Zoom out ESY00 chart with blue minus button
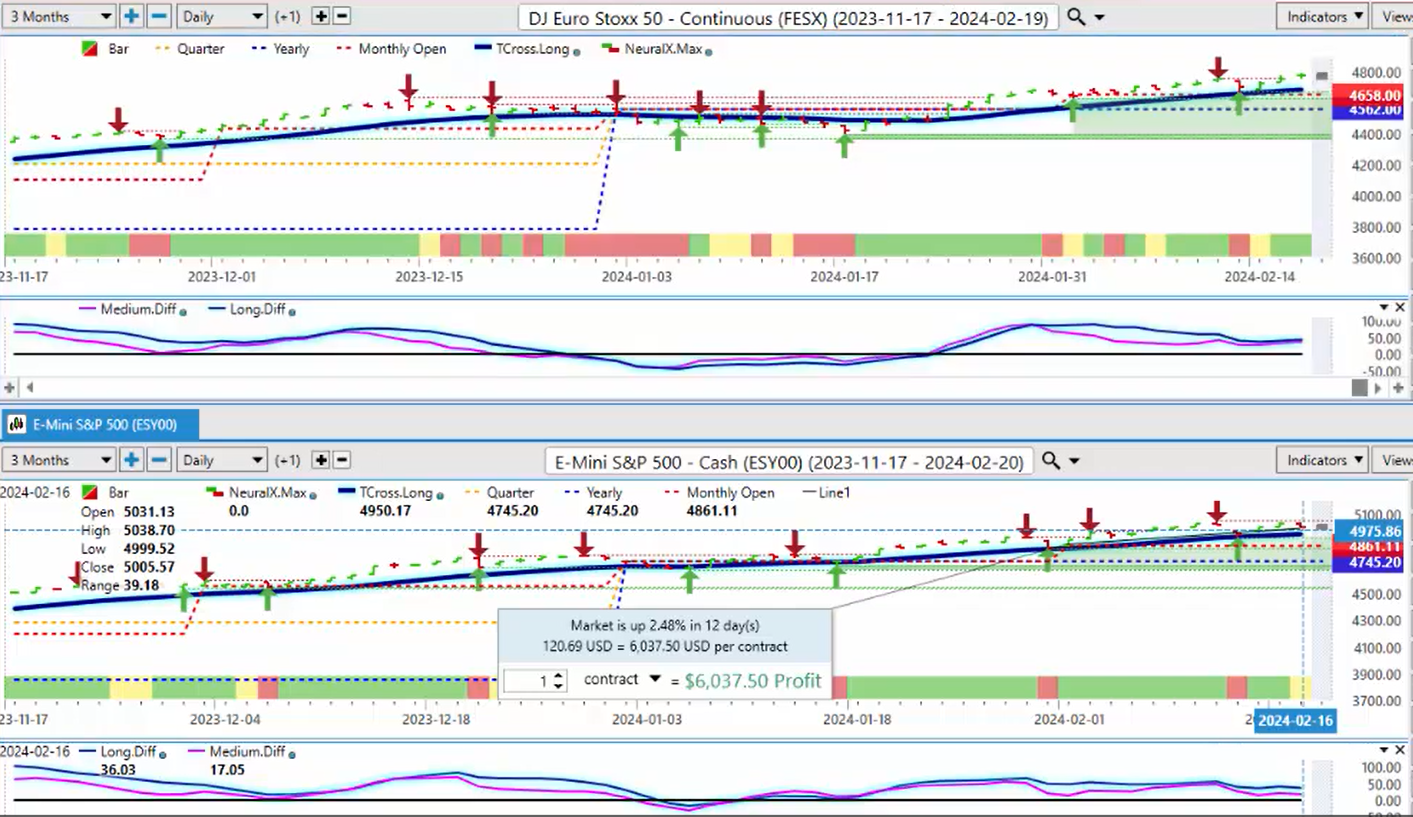Screen dimensions: 1413x817 159,460
